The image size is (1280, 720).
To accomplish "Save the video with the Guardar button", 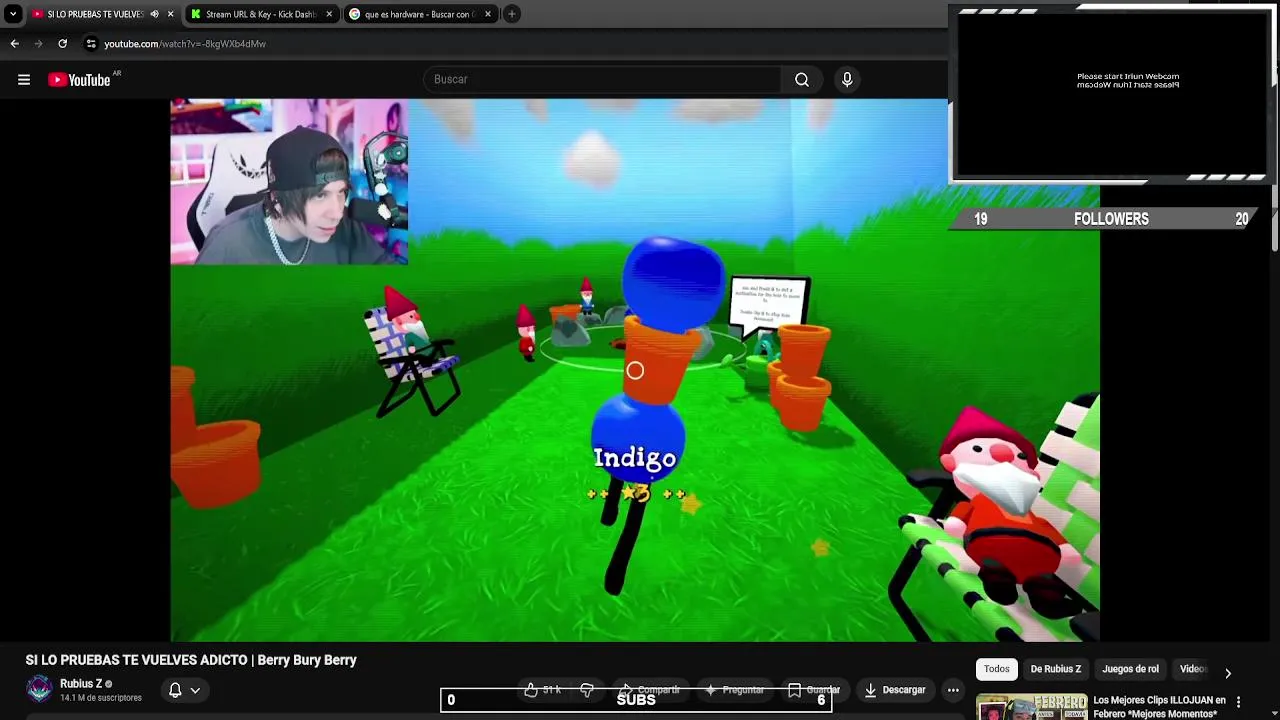I will pyautogui.click(x=813, y=690).
